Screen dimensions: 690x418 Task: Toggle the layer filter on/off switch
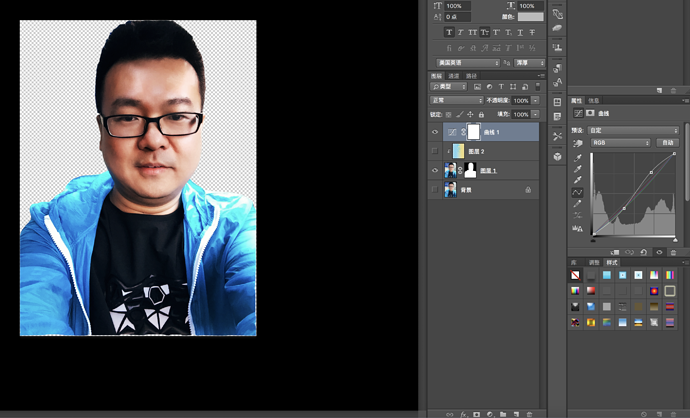pyautogui.click(x=538, y=87)
